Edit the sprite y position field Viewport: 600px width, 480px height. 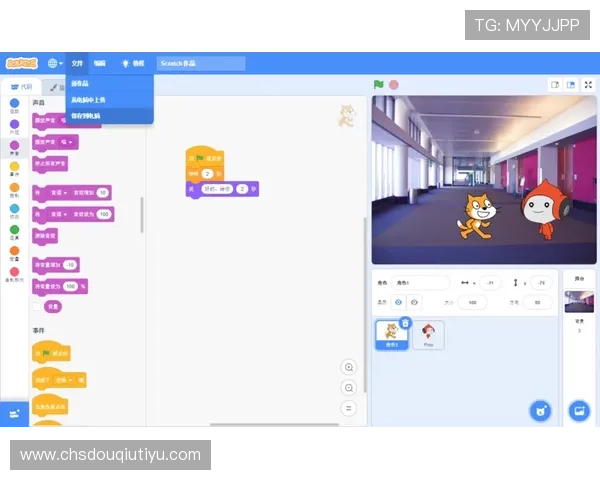click(x=541, y=283)
